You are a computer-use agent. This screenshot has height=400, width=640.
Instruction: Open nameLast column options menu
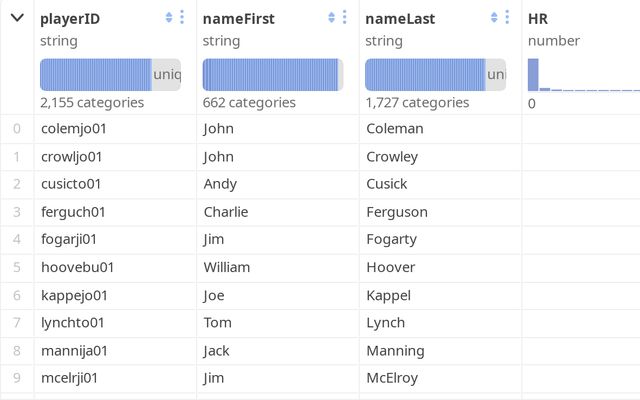point(505,18)
